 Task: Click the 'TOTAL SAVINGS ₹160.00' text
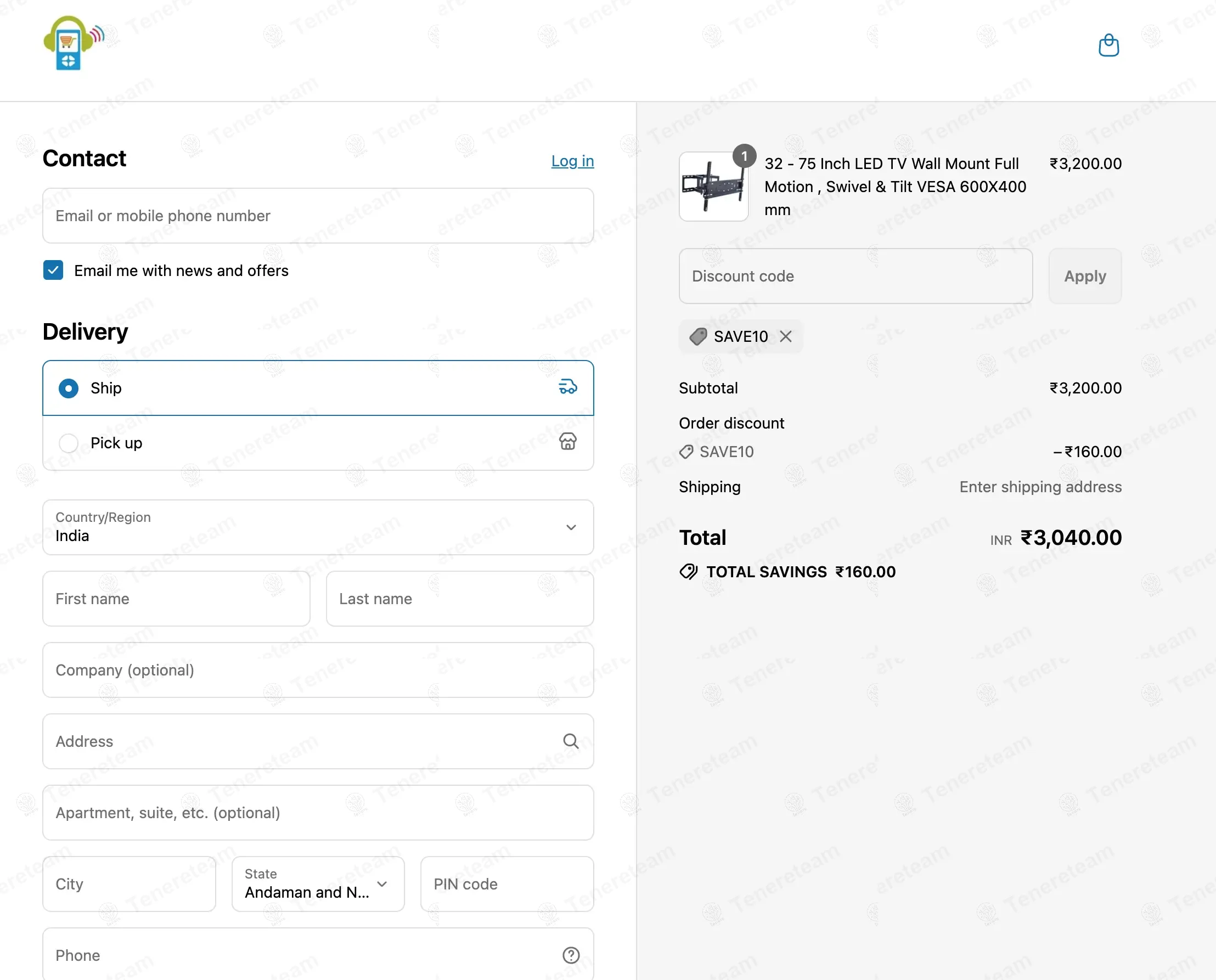pos(801,572)
